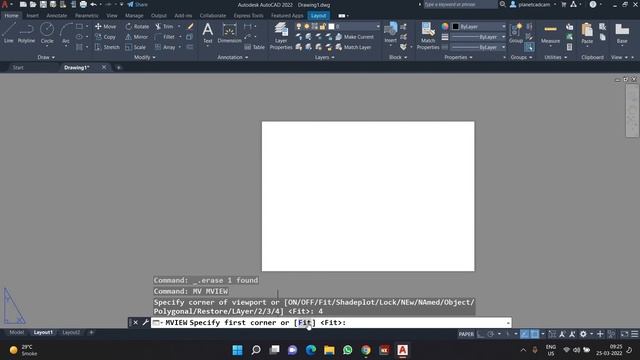Click the Erase pencil icon
Image resolution: width=640 pixels, height=360 pixels.
pos(190,27)
